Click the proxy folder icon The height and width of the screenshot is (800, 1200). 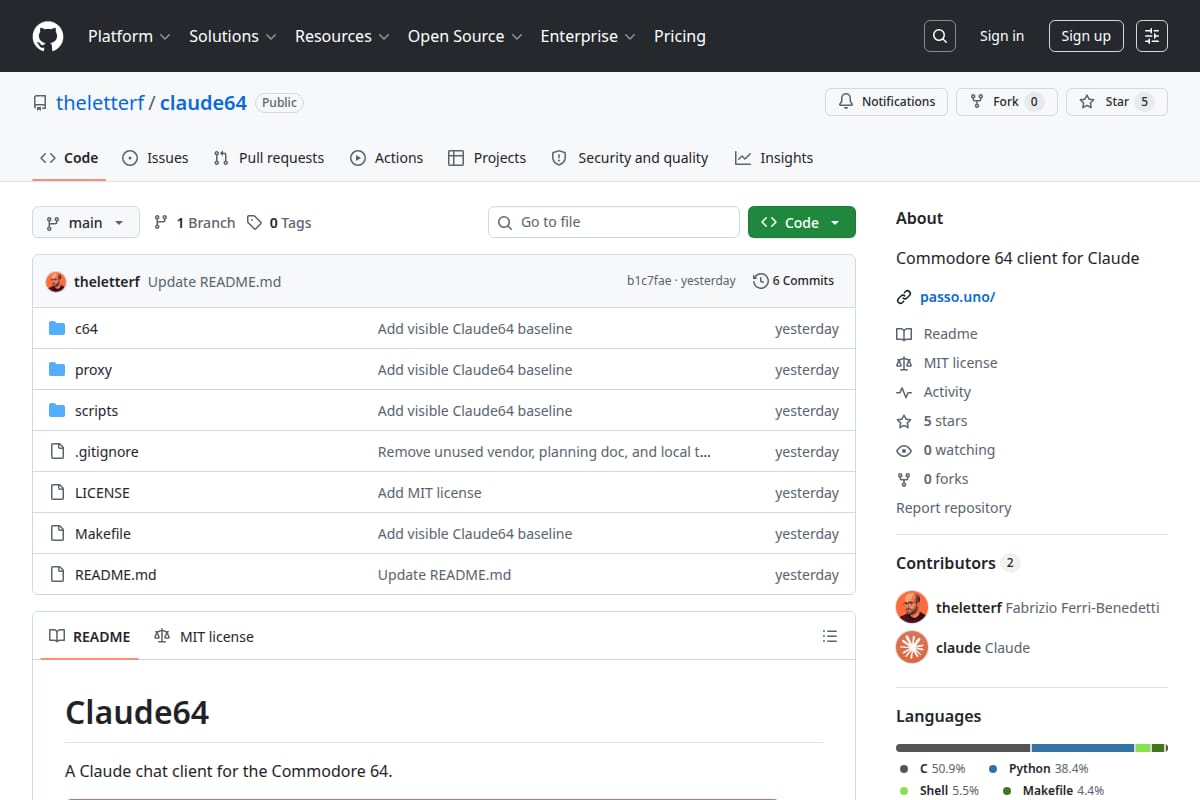57,370
